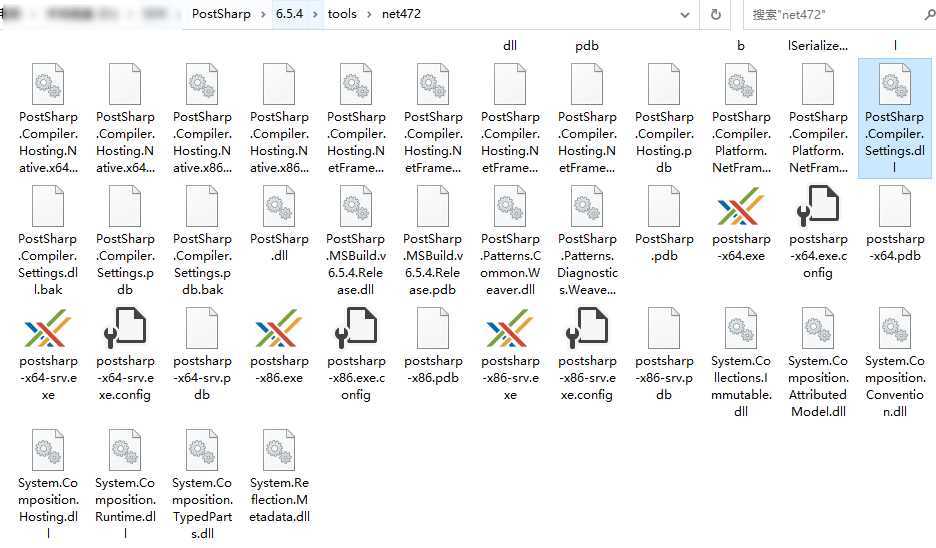Screen dimensions: 936x548
Task: Select postsharp-x86-srv.exe.config file
Action: point(587,354)
